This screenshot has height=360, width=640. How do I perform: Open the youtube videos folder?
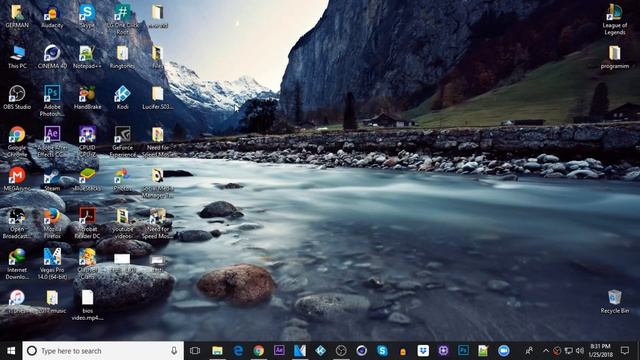tap(122, 223)
